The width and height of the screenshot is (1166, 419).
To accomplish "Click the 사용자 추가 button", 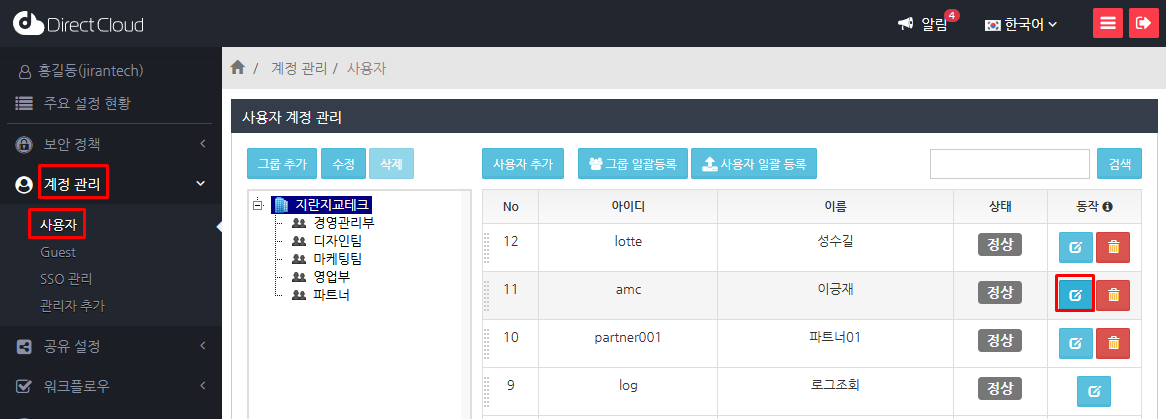I will [522, 164].
